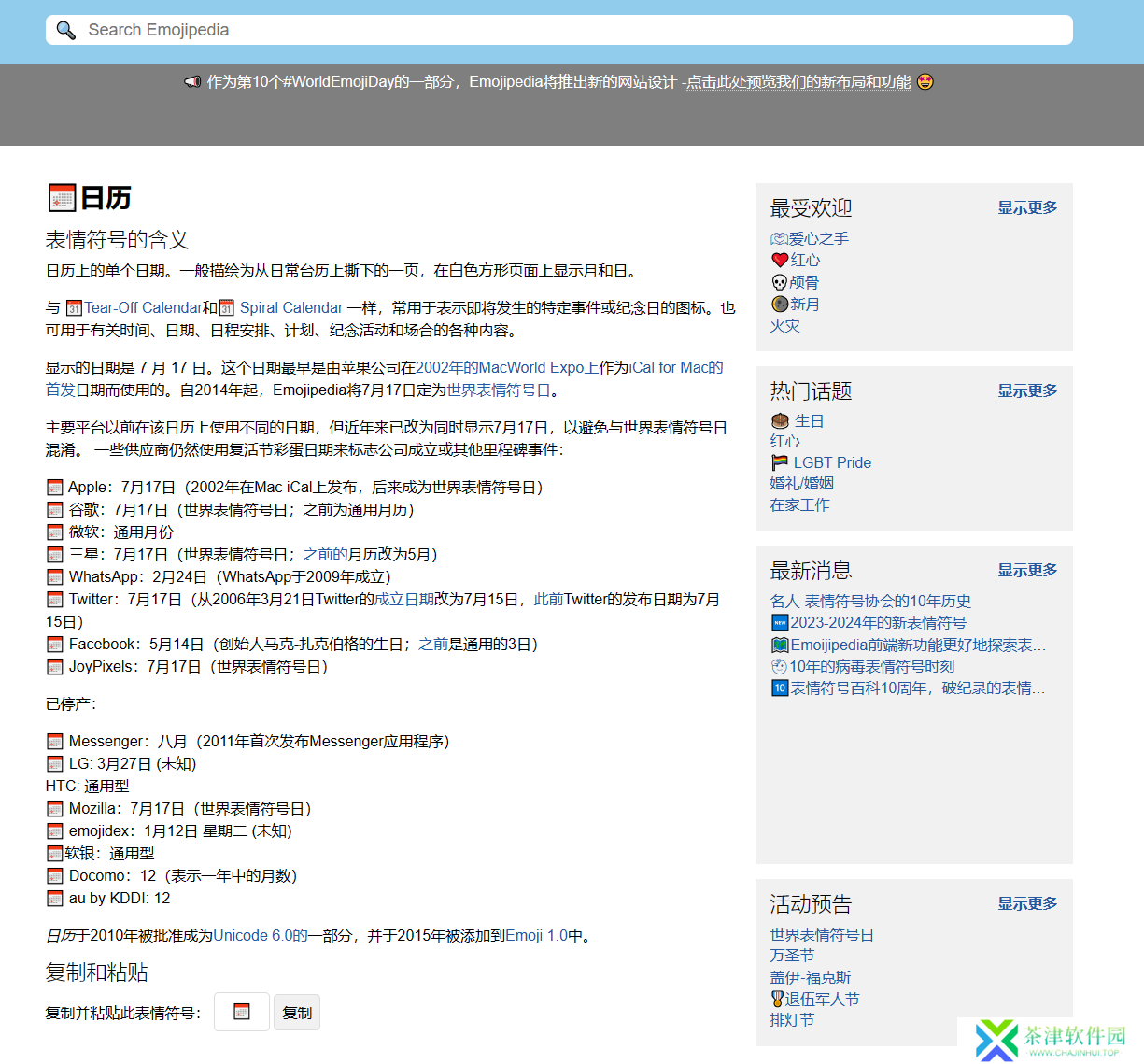Open the 成立日期 link in Twitter row
This screenshot has width=1144, height=1064.
404,600
